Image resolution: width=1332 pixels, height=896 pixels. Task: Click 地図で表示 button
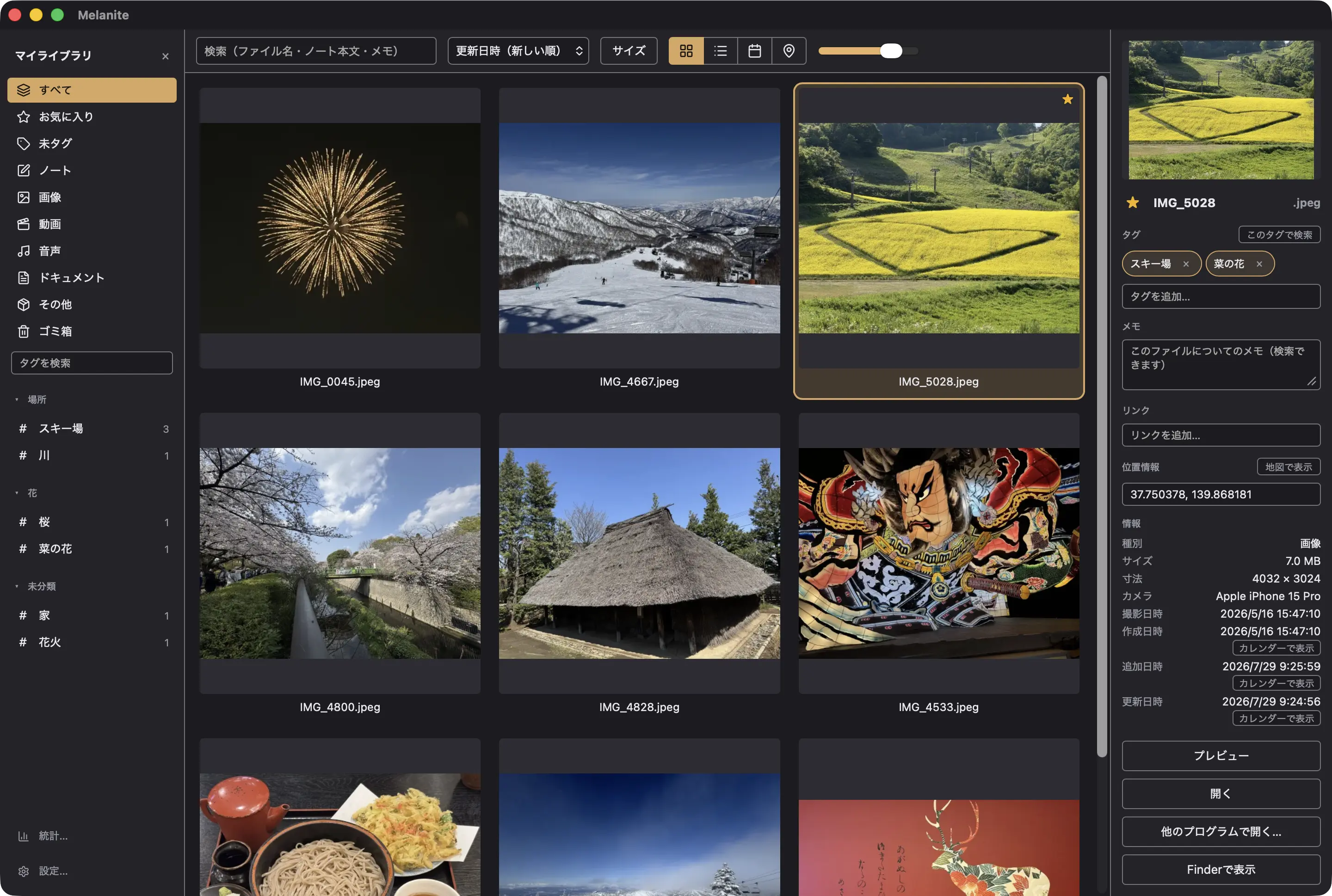tap(1289, 467)
